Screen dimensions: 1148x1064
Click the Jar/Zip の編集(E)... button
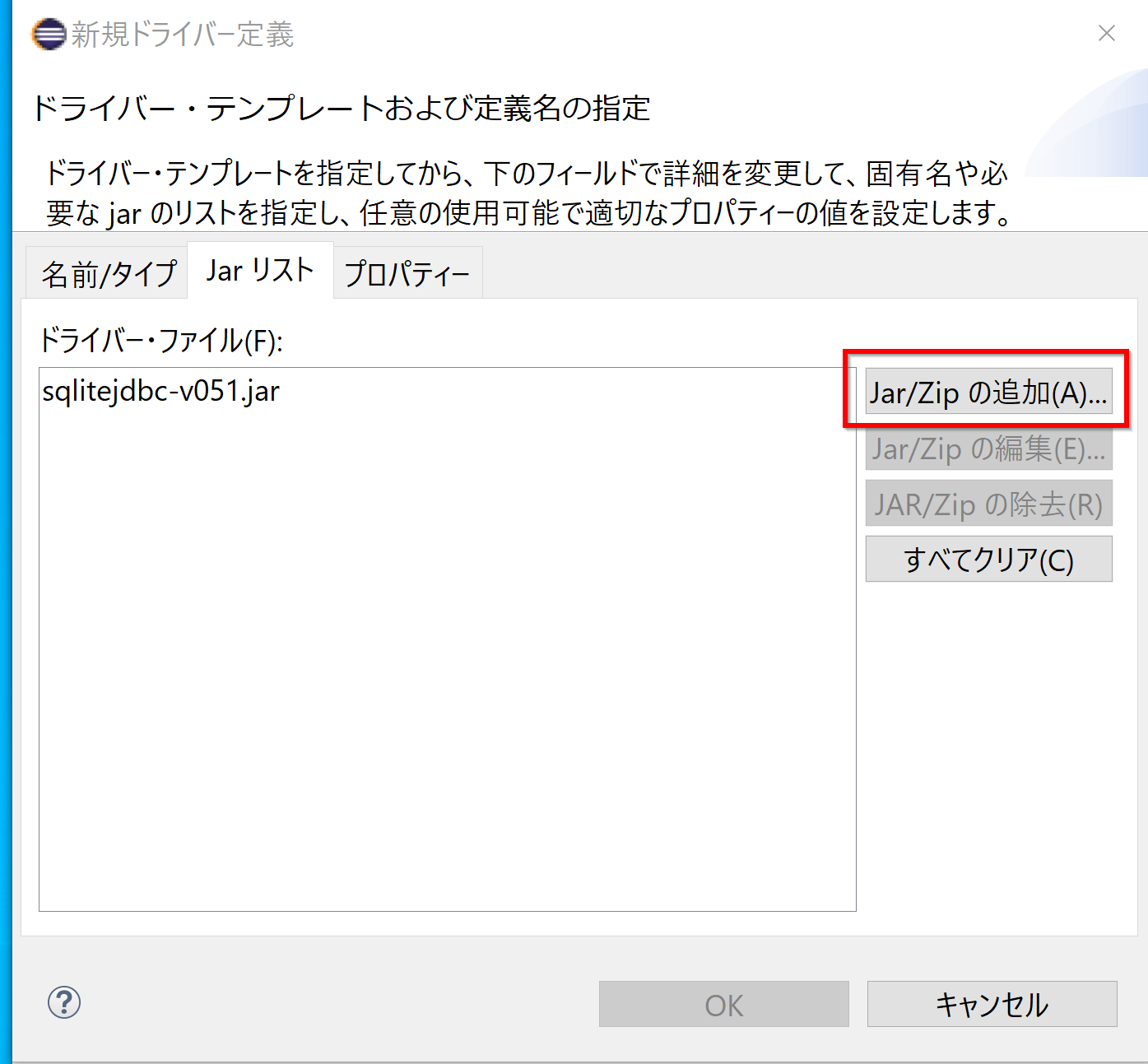[988, 449]
